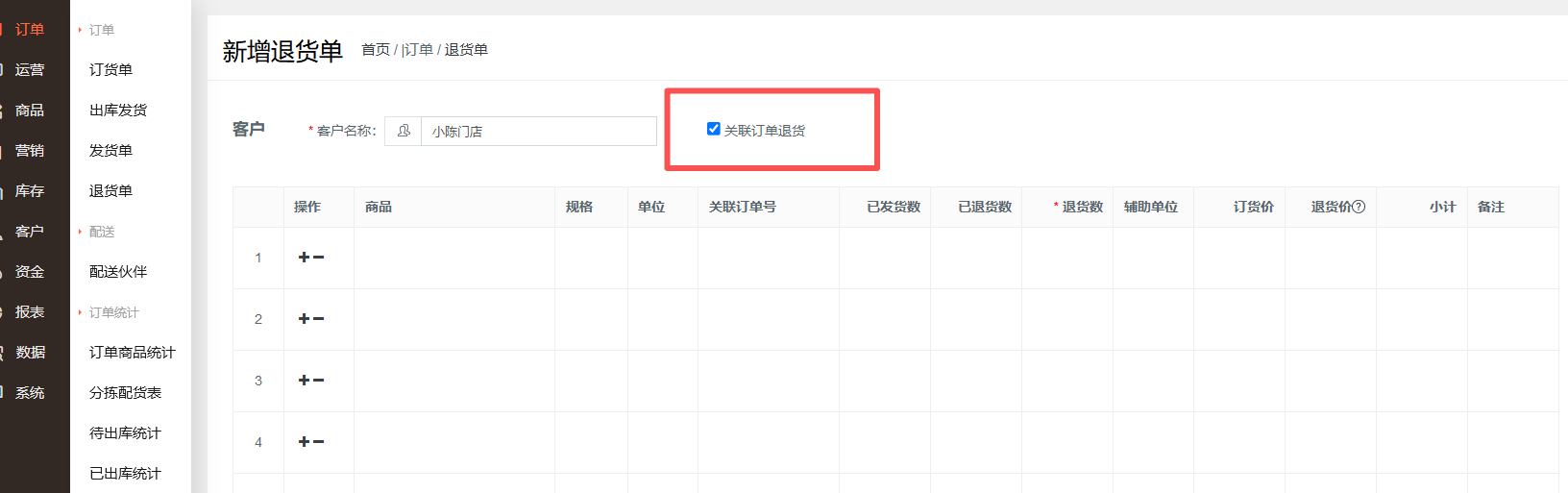Click 订单 breadcrumb link

point(418,50)
